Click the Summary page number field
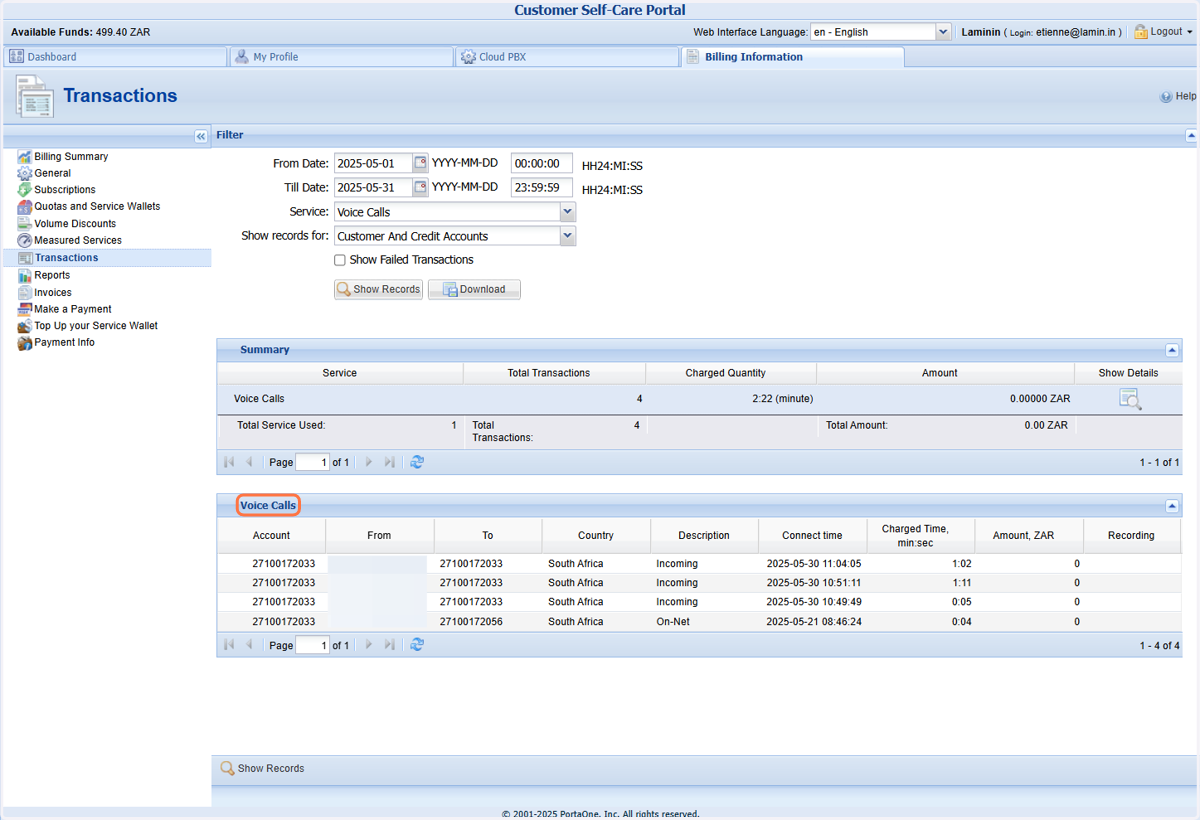The width and height of the screenshot is (1200, 820). pyautogui.click(x=312, y=463)
